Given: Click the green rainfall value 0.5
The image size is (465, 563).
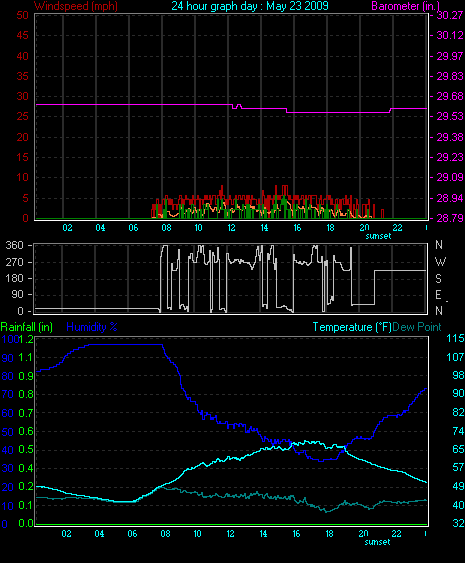Looking at the screenshot, I should tap(25, 450).
